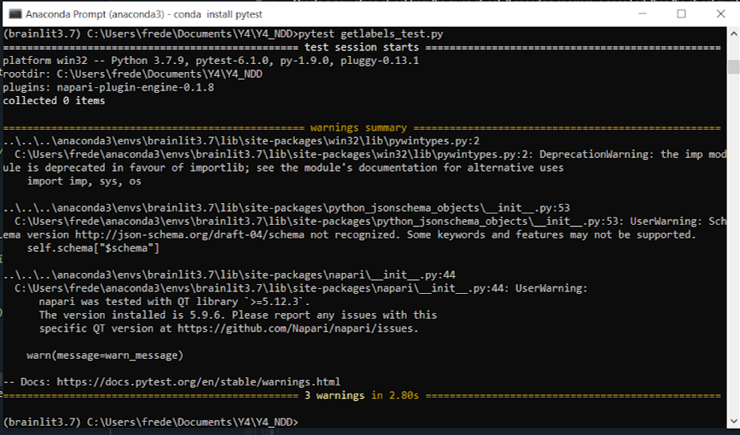
Task: Click the 'import imp, sys, os' line
Action: pyautogui.click(x=84, y=181)
